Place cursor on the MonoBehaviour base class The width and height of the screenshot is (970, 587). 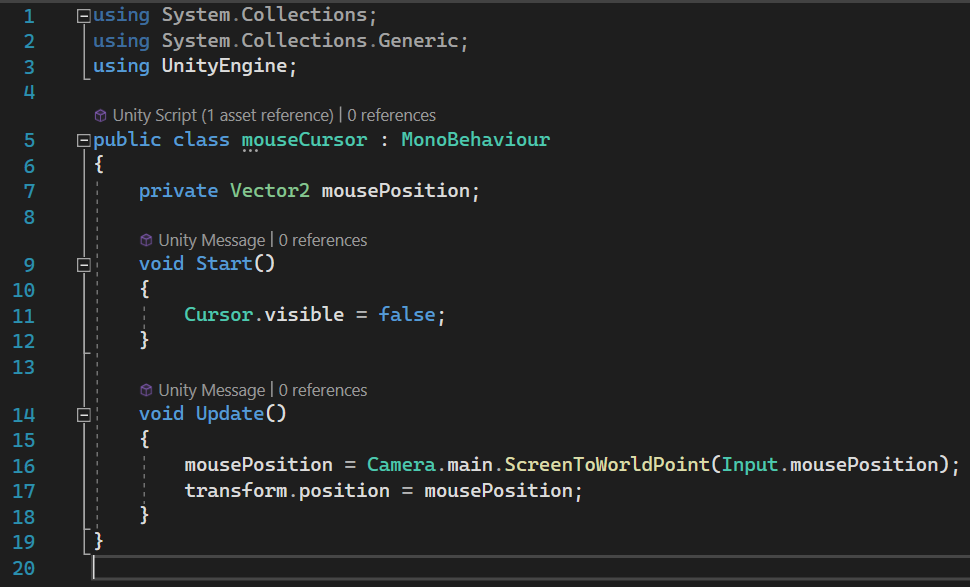(475, 140)
